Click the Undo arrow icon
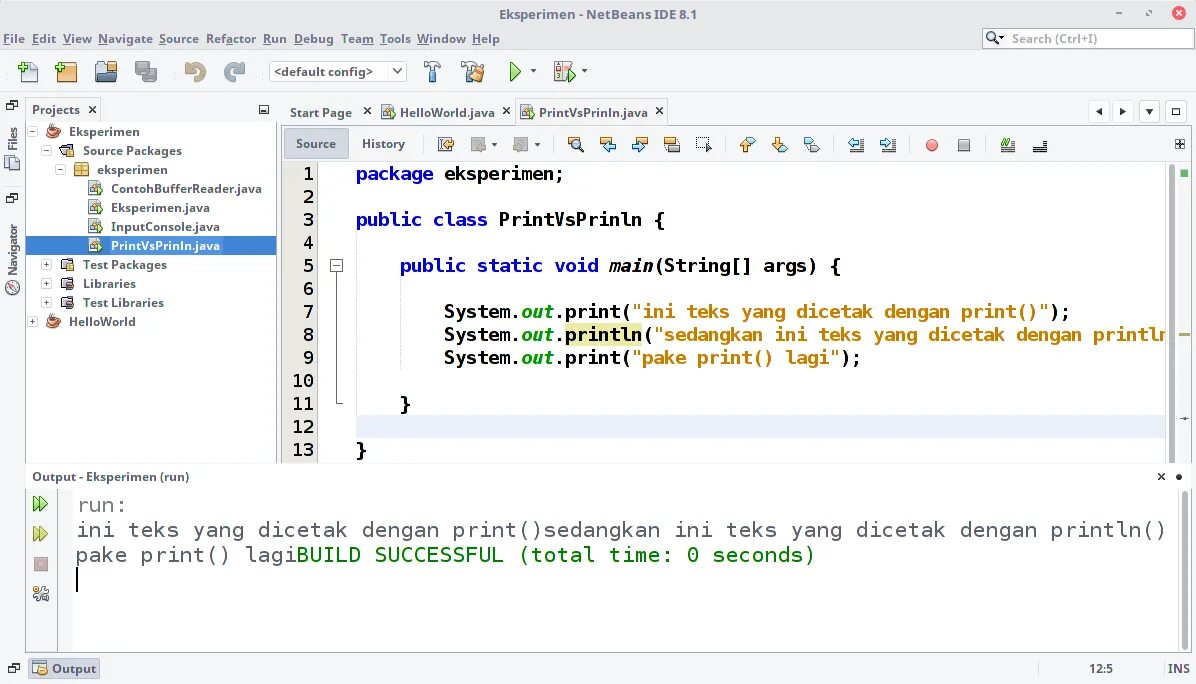1196x684 pixels. pyautogui.click(x=195, y=72)
